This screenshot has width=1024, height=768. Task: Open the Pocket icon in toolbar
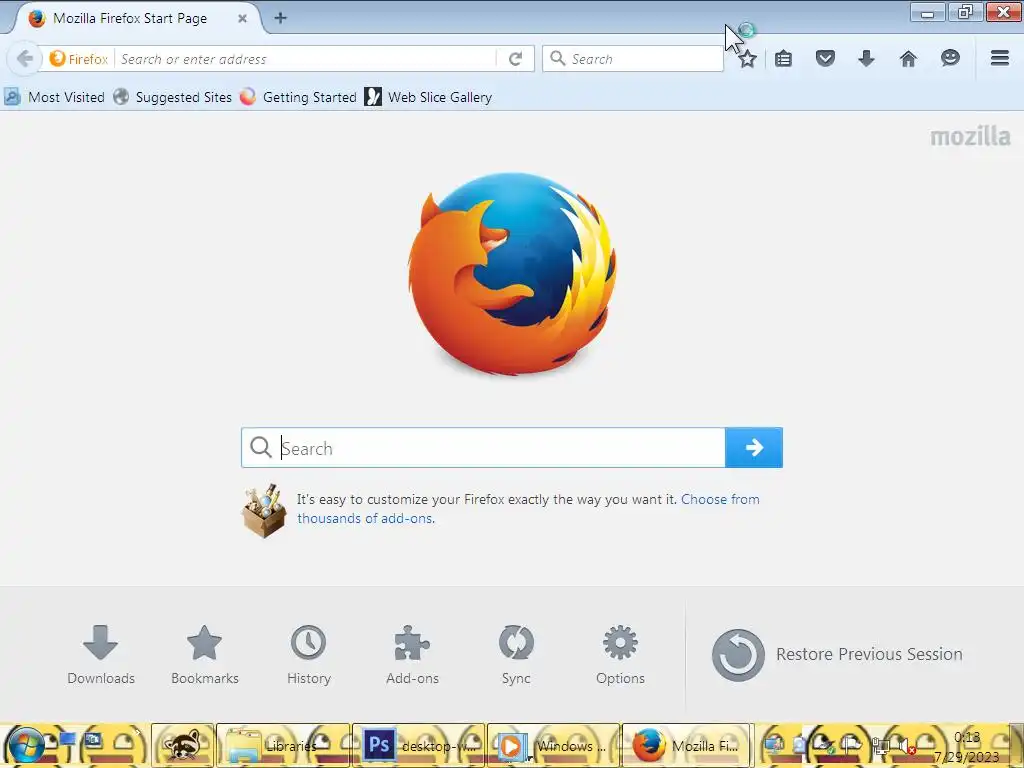tap(825, 59)
